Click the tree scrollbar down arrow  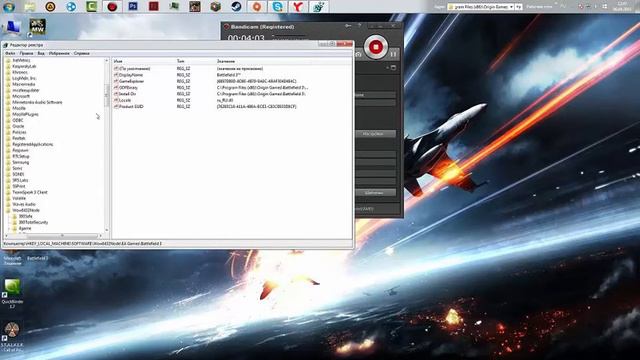point(107,230)
